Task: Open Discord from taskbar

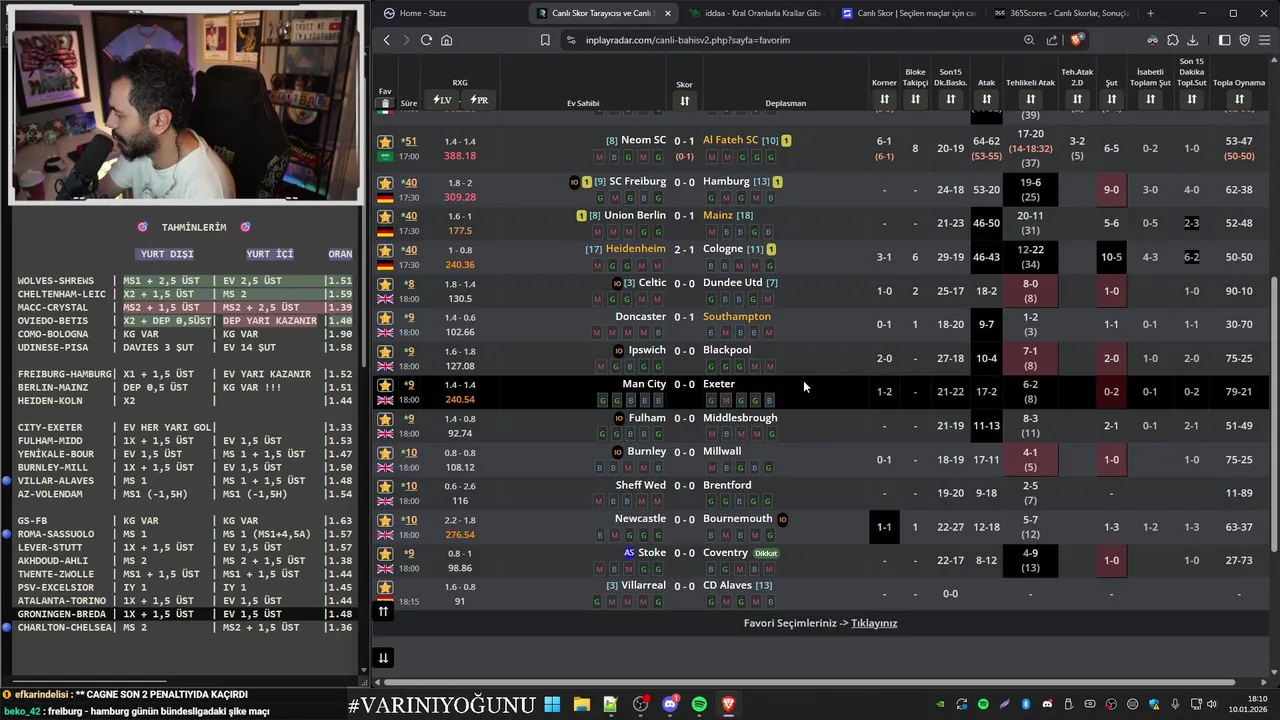Action: click(670, 705)
